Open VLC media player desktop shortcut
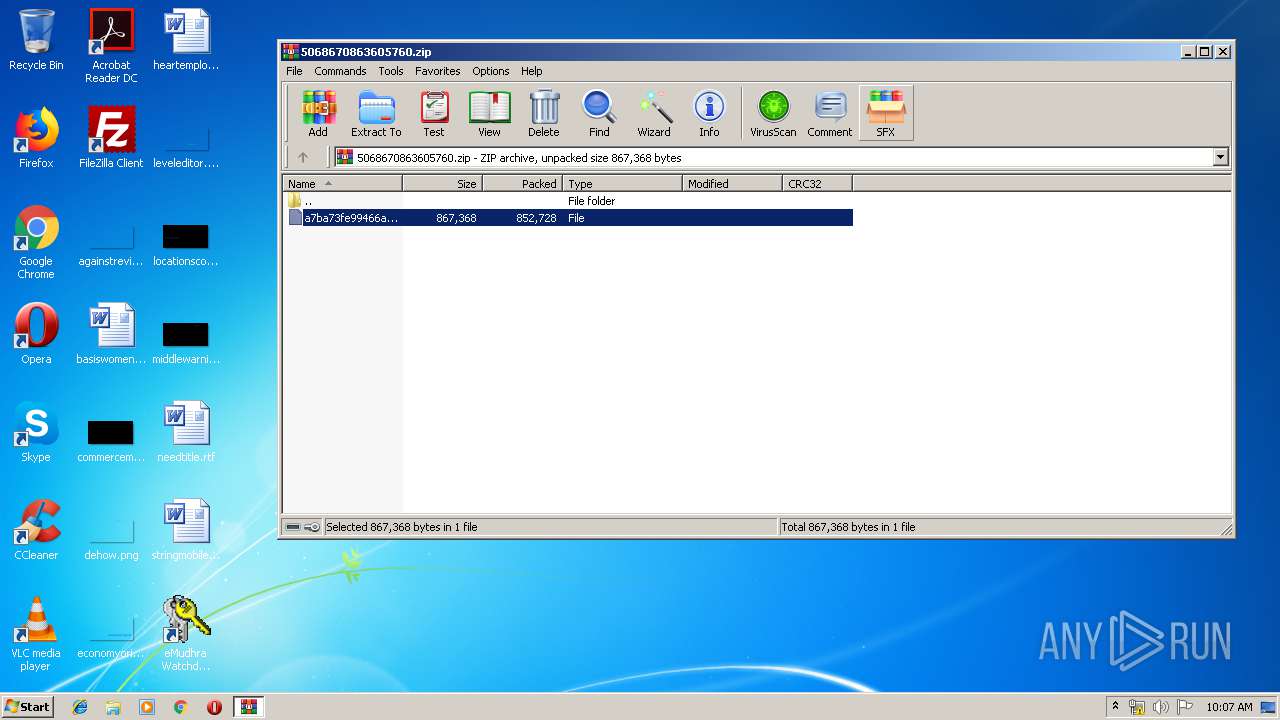 tap(36, 634)
